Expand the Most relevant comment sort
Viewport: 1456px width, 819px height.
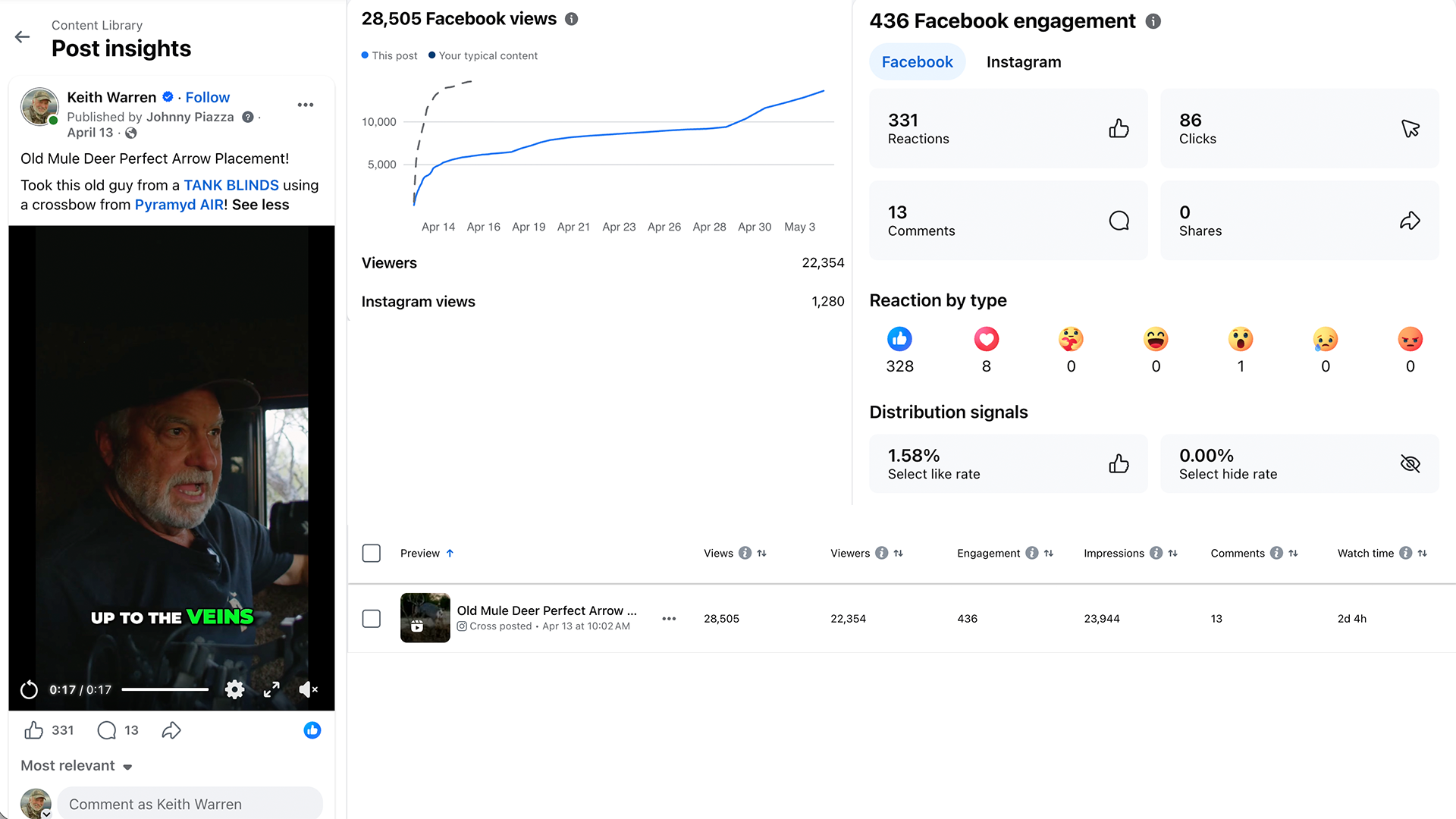[x=77, y=766]
